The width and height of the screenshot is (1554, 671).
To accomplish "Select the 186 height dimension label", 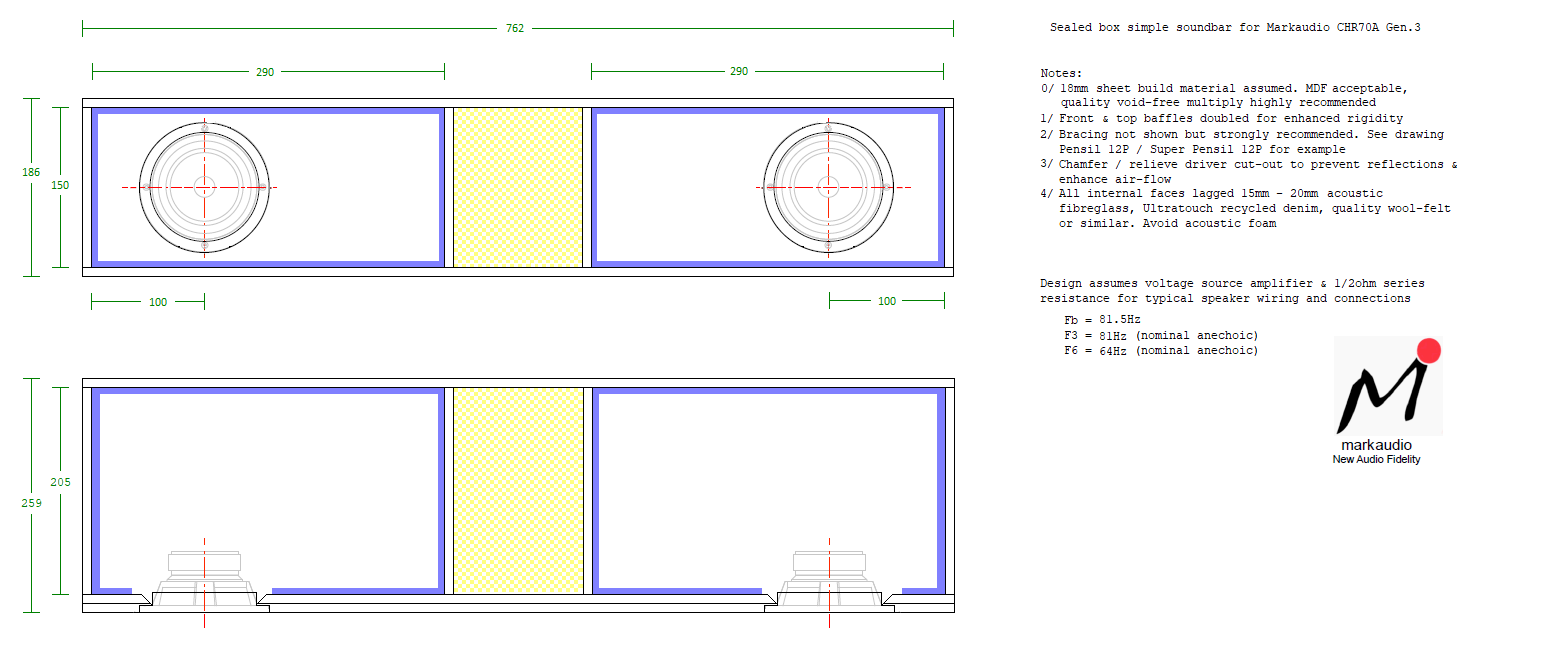I will pyautogui.click(x=31, y=172).
